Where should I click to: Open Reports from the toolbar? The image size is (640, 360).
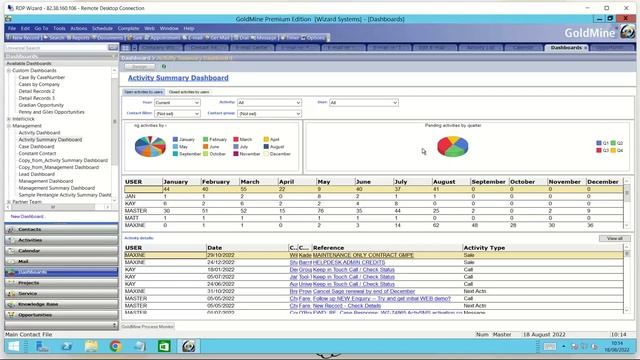pyautogui.click(x=78, y=38)
